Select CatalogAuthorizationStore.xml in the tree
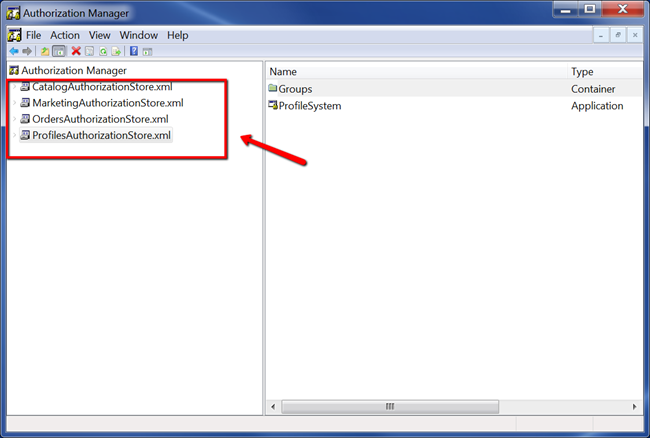The image size is (650, 438). tap(102, 87)
